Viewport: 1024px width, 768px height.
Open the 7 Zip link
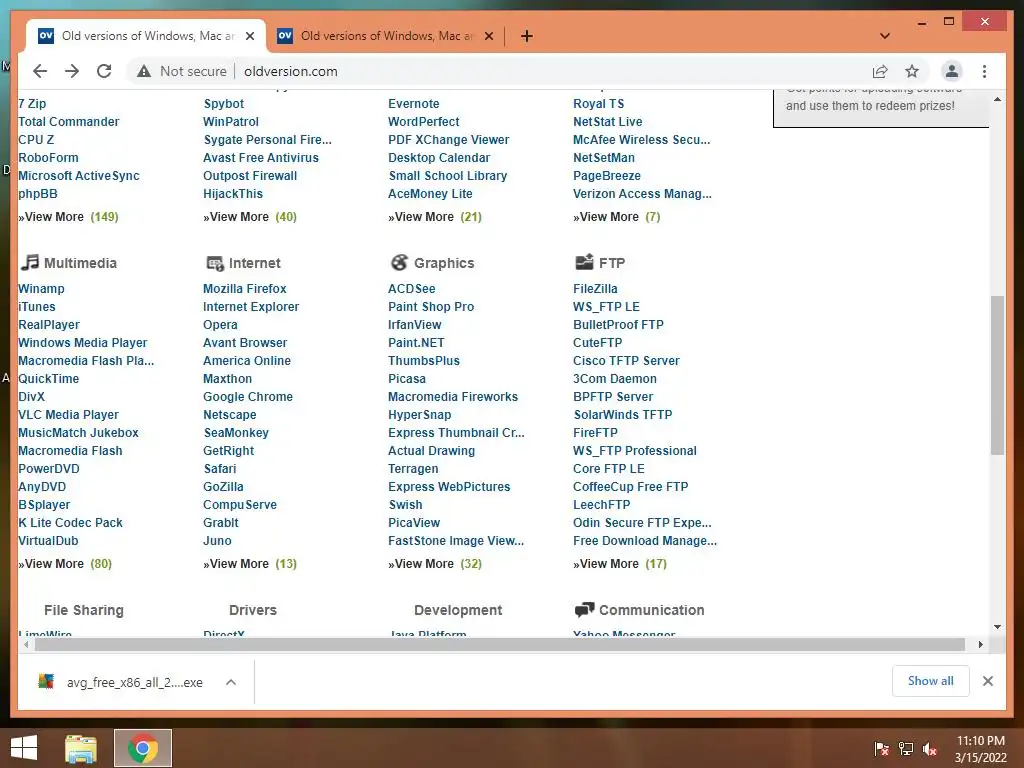[32, 104]
